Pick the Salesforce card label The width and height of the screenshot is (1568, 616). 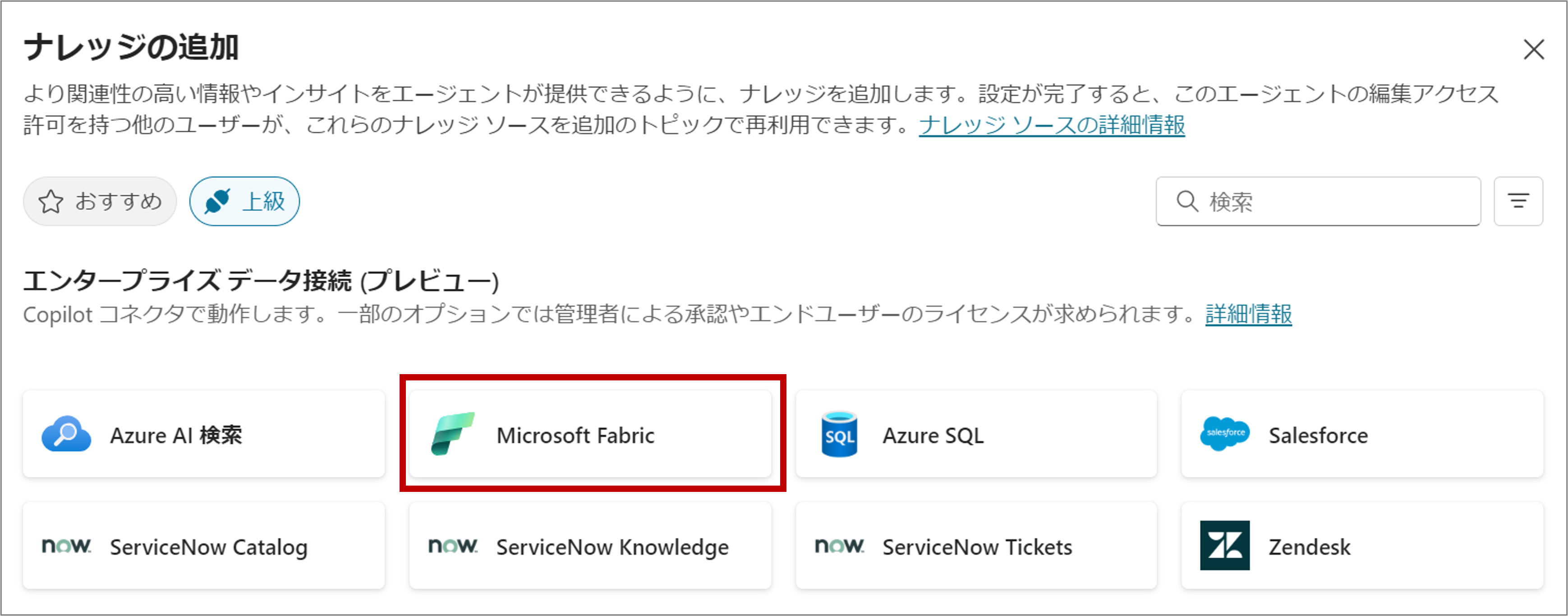[1318, 435]
